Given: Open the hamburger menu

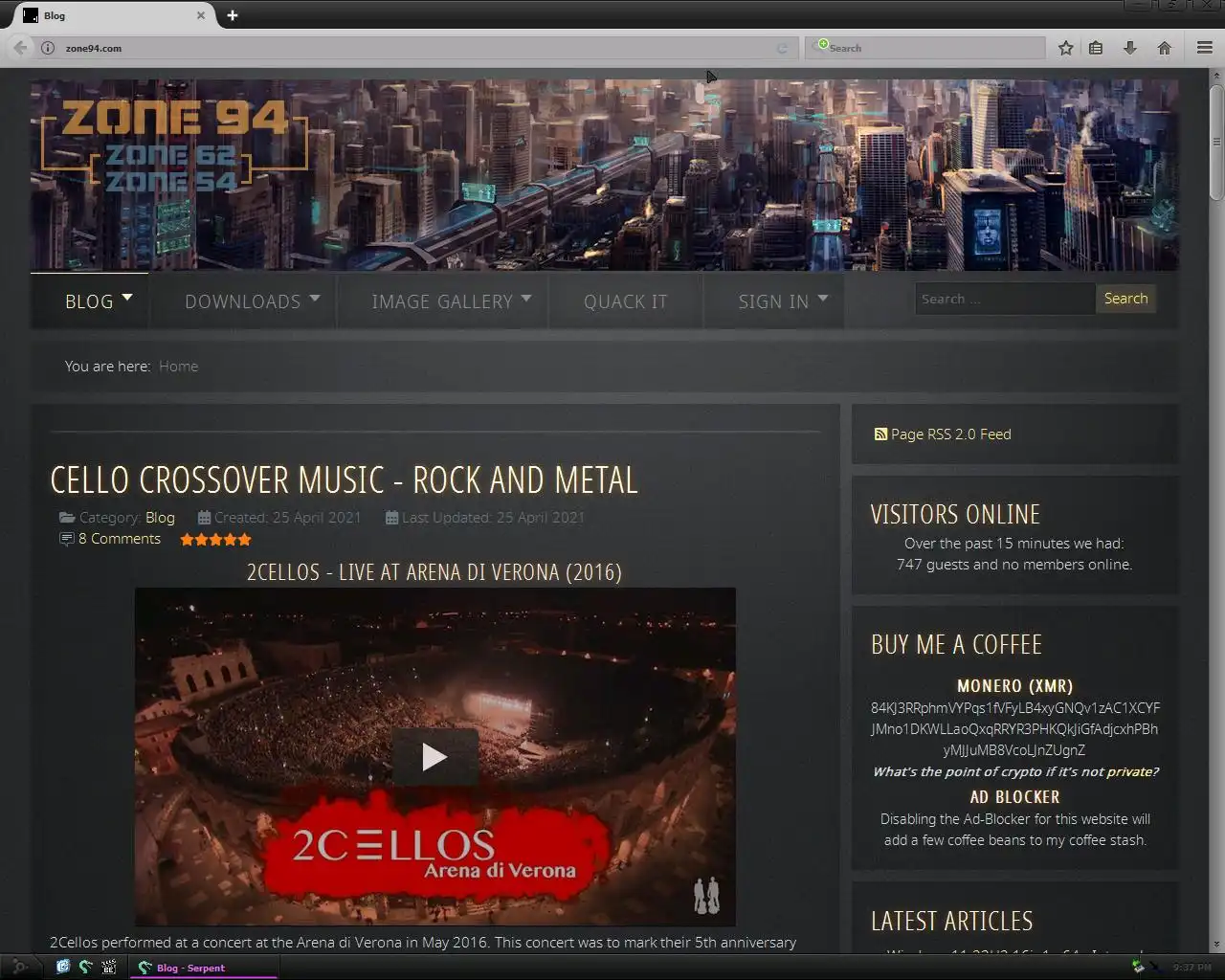Looking at the screenshot, I should (x=1205, y=48).
